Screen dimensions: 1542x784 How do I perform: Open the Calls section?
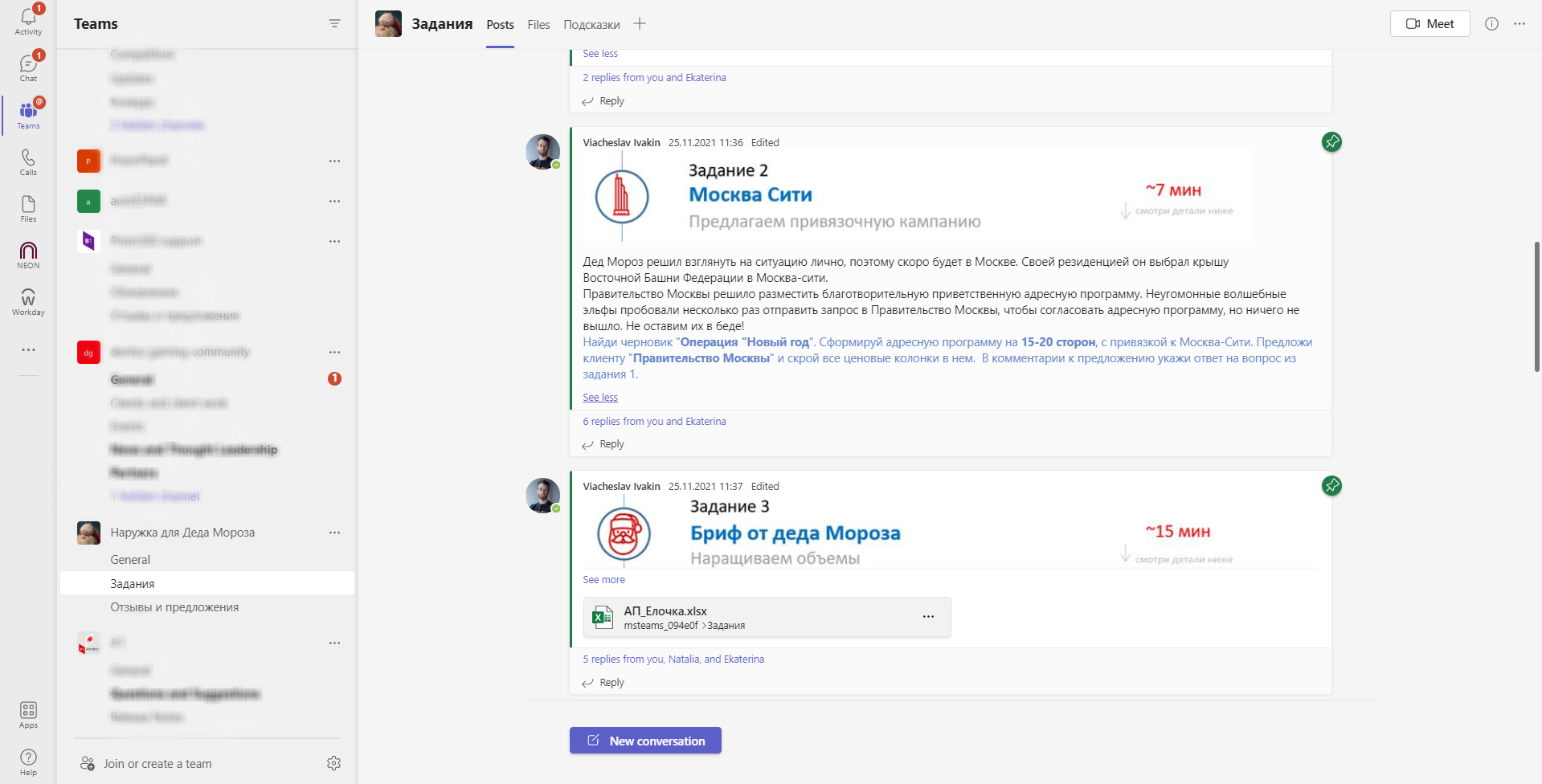pyautogui.click(x=28, y=161)
